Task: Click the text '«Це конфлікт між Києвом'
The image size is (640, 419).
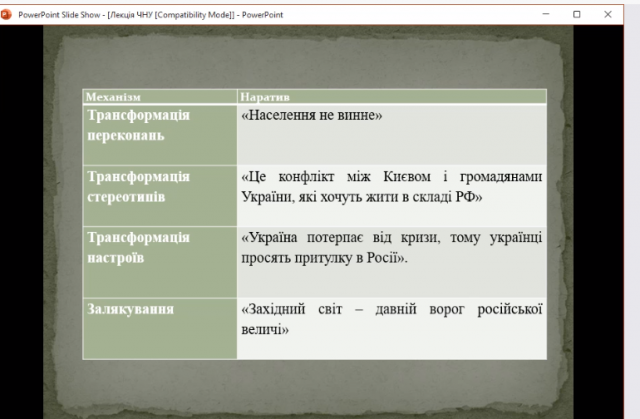Action: tap(336, 177)
